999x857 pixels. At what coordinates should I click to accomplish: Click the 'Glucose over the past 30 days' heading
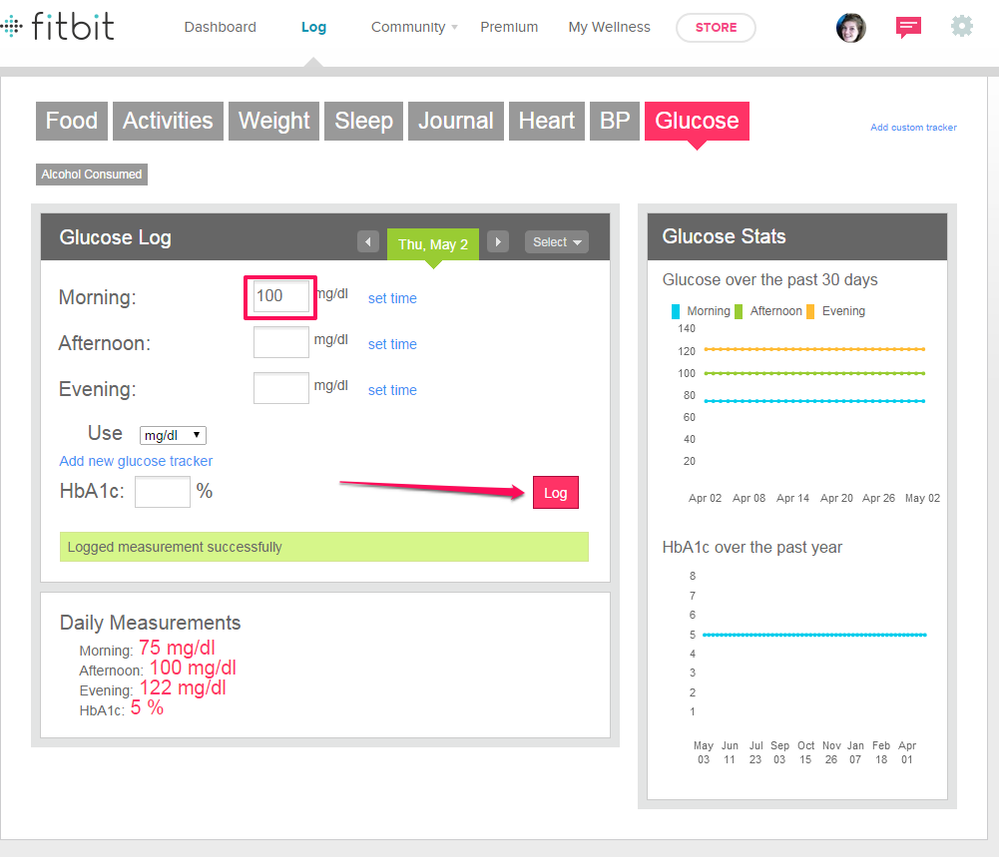pyautogui.click(x=770, y=280)
